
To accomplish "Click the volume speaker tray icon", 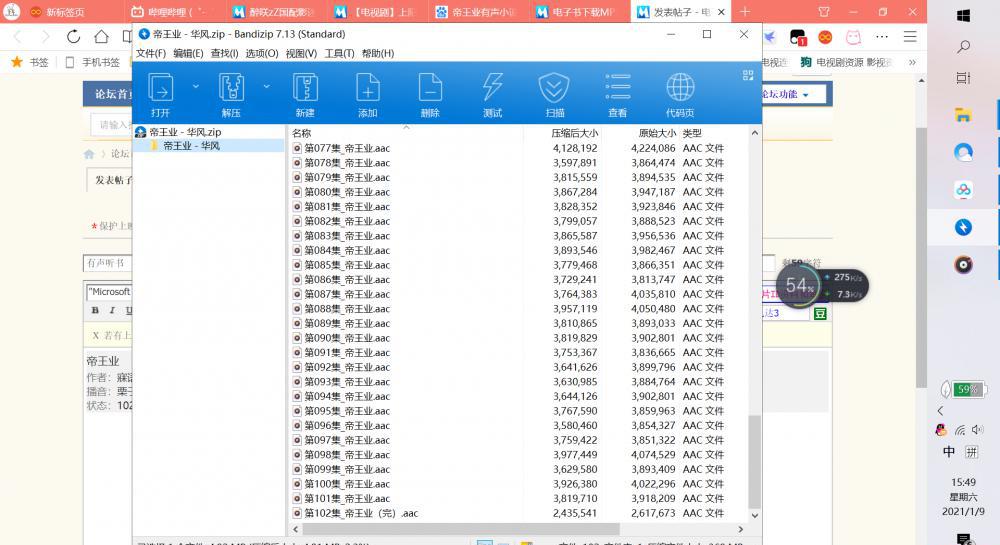I will (x=978, y=430).
